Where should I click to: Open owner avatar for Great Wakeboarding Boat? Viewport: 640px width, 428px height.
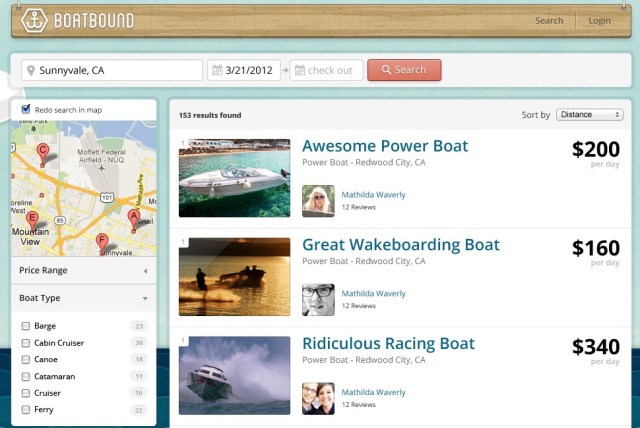pos(318,300)
